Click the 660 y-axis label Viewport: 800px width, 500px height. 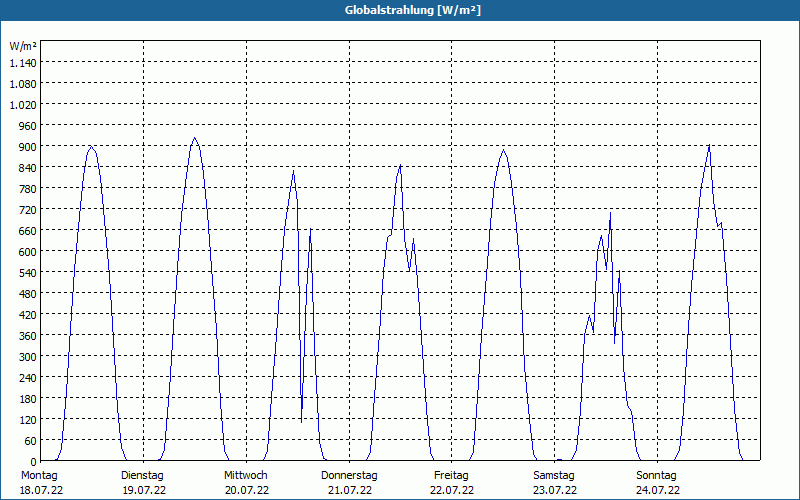[x=28, y=231]
